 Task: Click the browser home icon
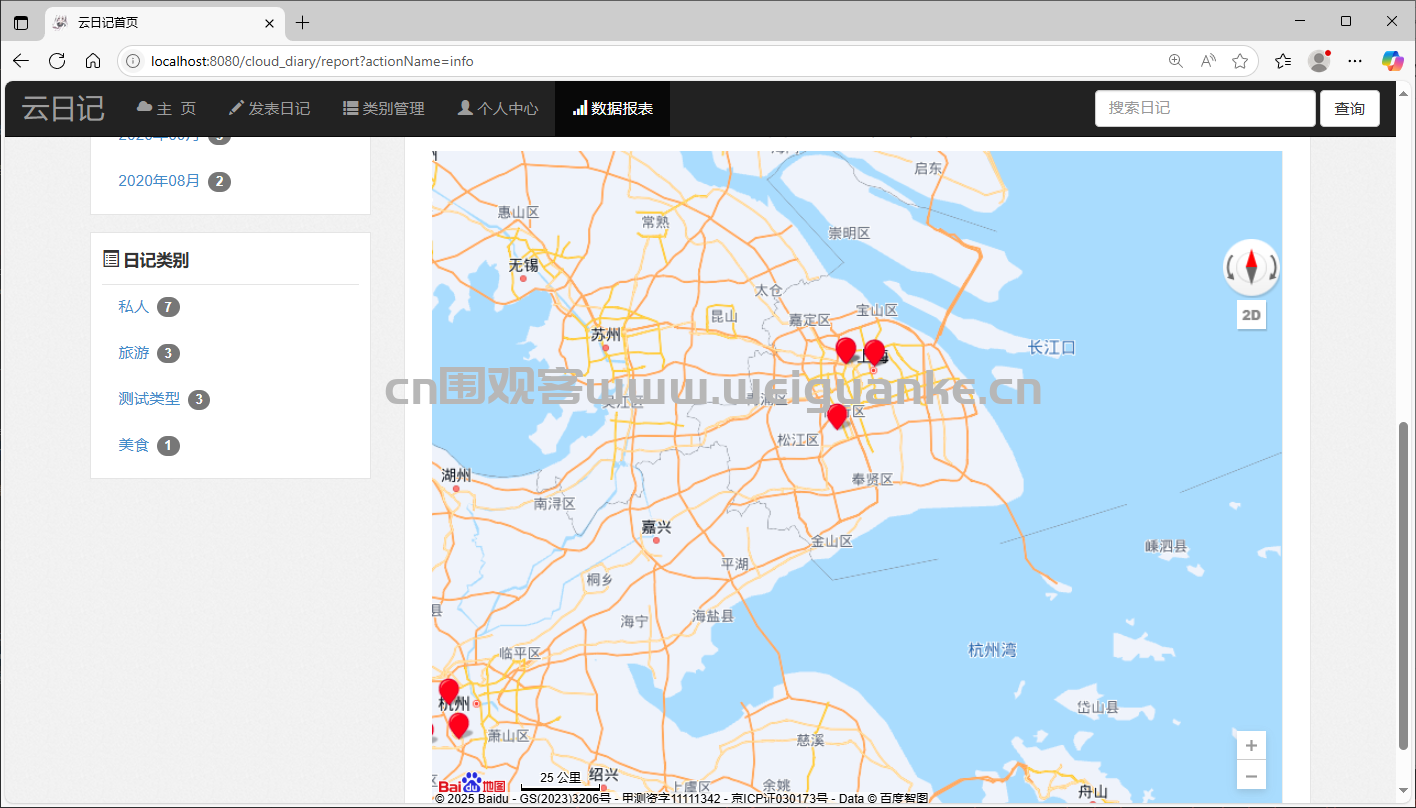click(x=93, y=61)
